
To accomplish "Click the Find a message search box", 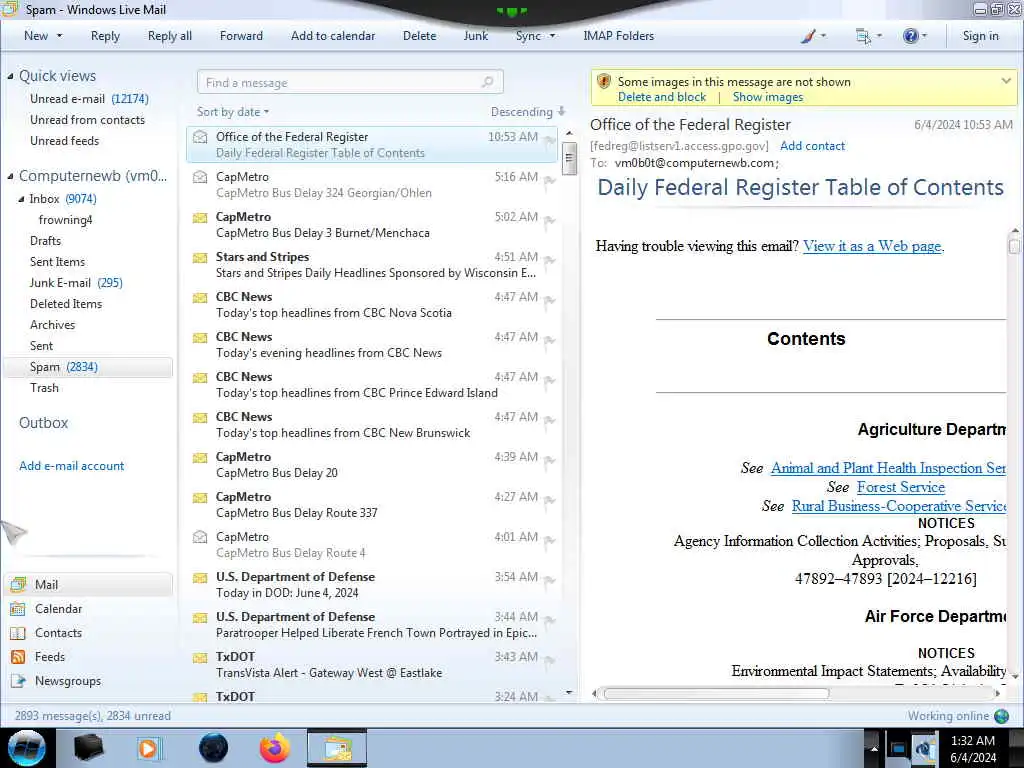I will click(350, 82).
